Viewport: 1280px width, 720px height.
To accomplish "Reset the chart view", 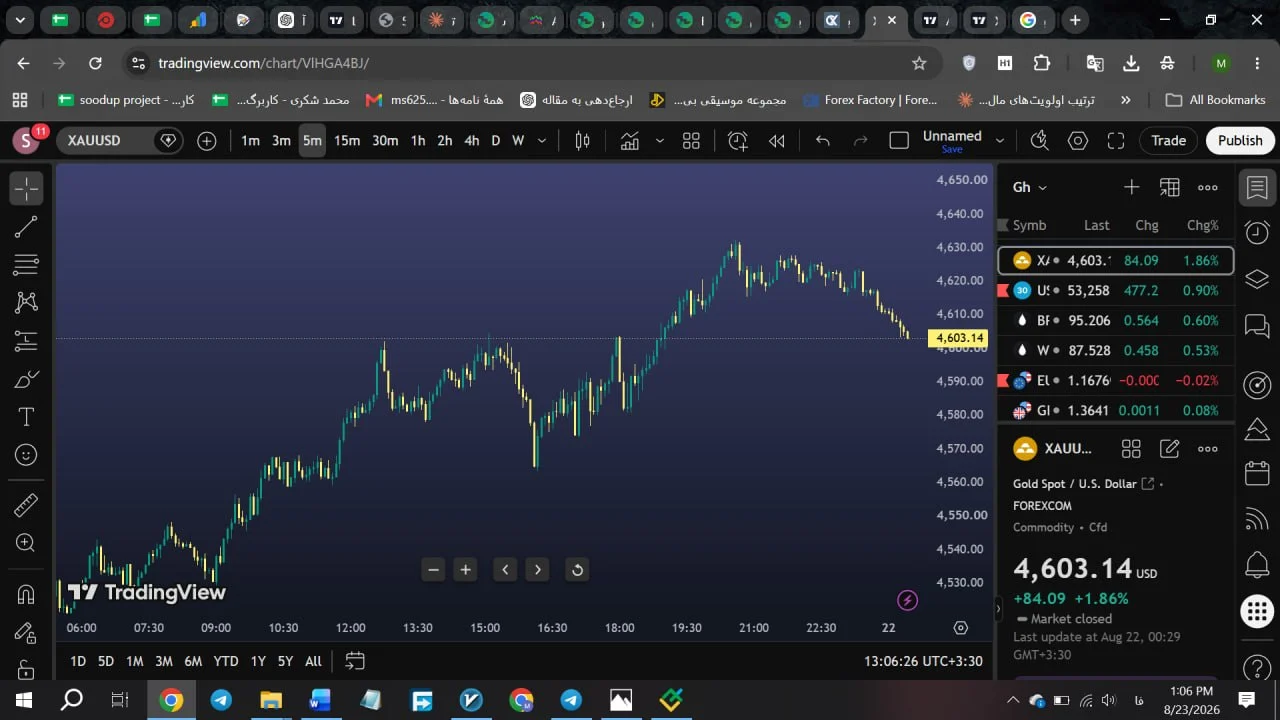I will (x=577, y=570).
